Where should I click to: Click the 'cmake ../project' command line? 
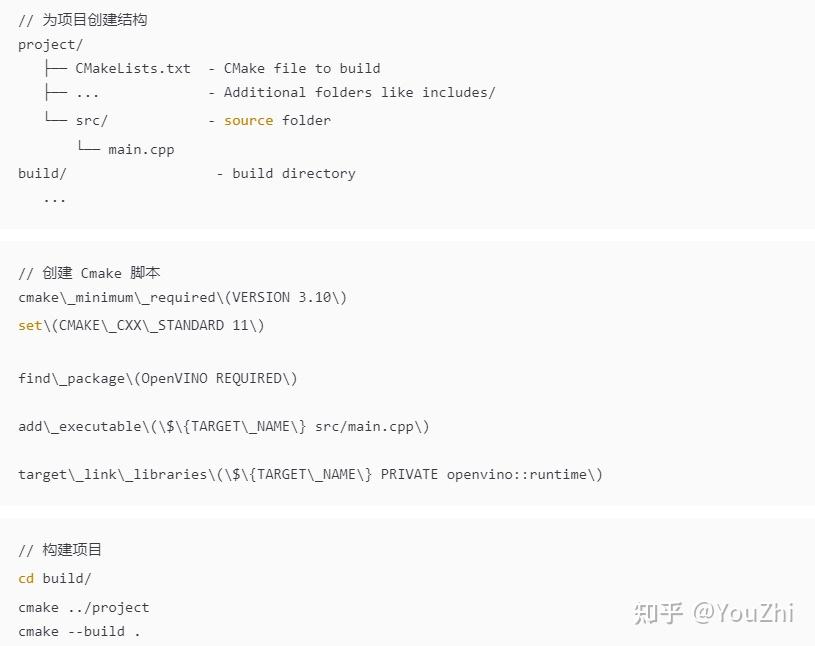coord(83,607)
